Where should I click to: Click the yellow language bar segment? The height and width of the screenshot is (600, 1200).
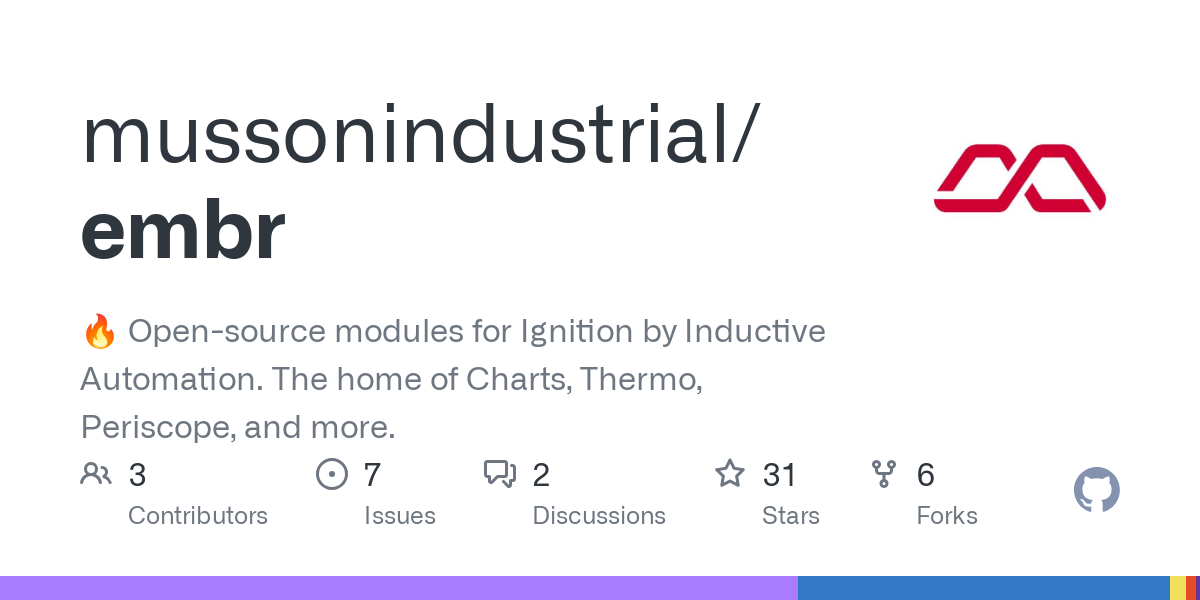tap(1177, 588)
